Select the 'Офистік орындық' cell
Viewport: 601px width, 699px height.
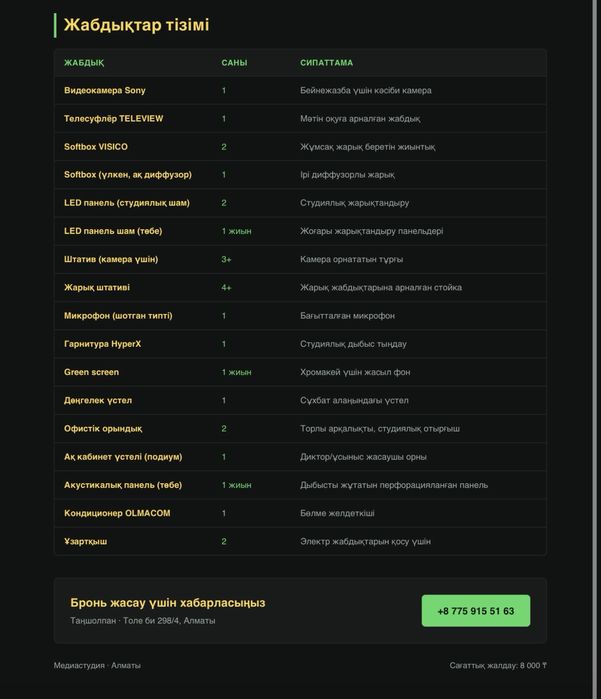coord(103,428)
